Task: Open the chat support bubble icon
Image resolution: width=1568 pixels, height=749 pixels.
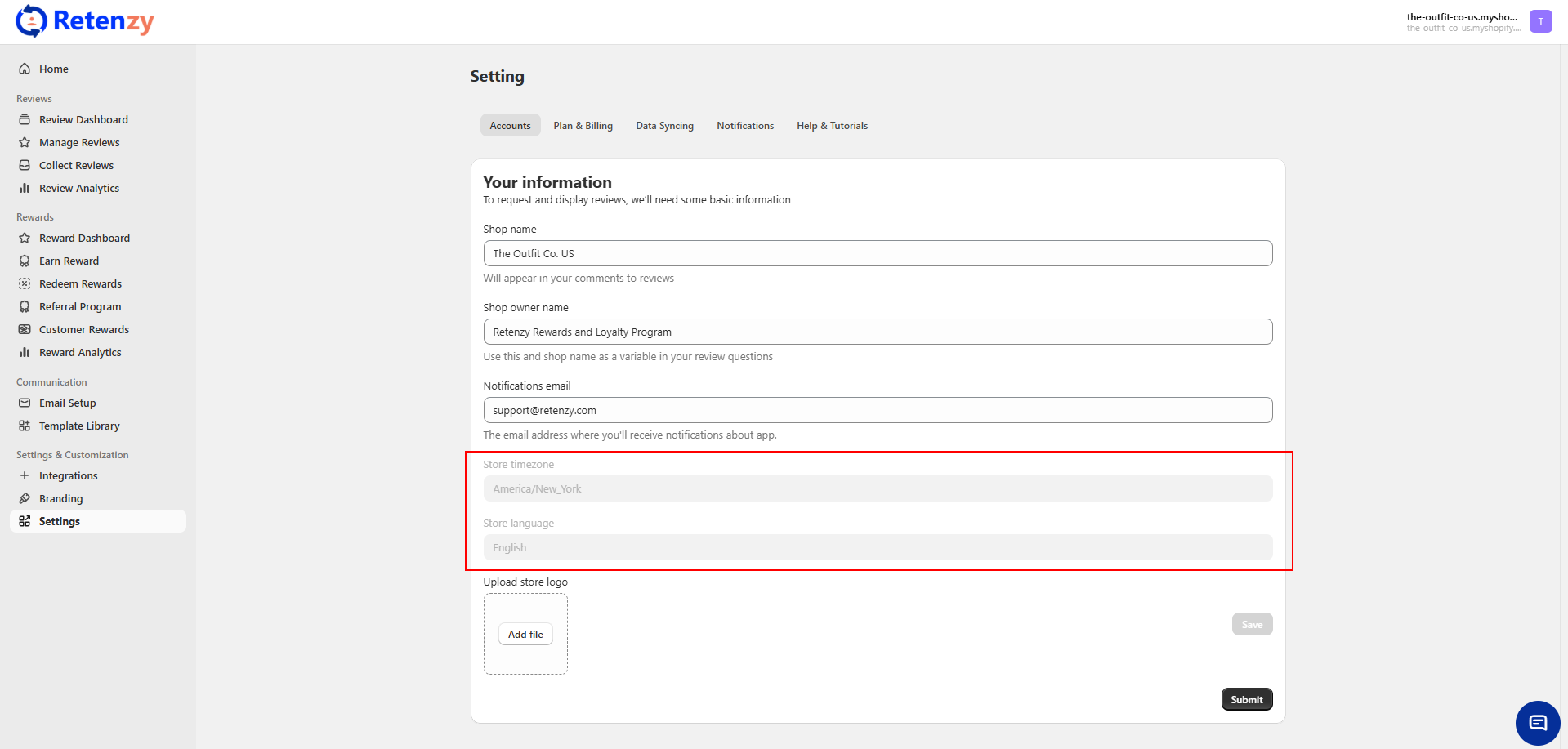Action: [1537, 723]
